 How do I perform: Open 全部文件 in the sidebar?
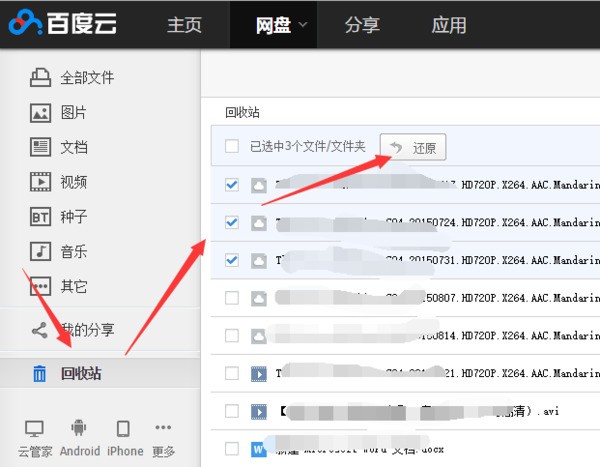pos(87,78)
